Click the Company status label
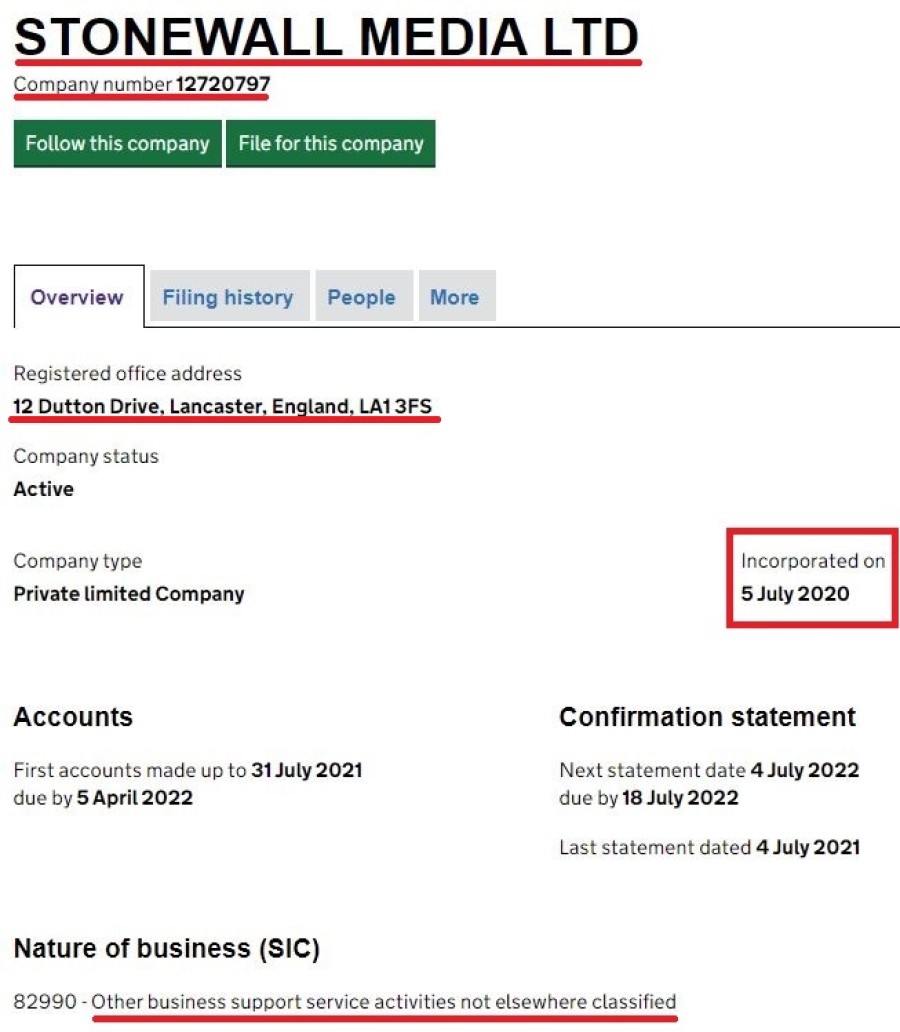Screen dimensions: 900x1032 86,456
